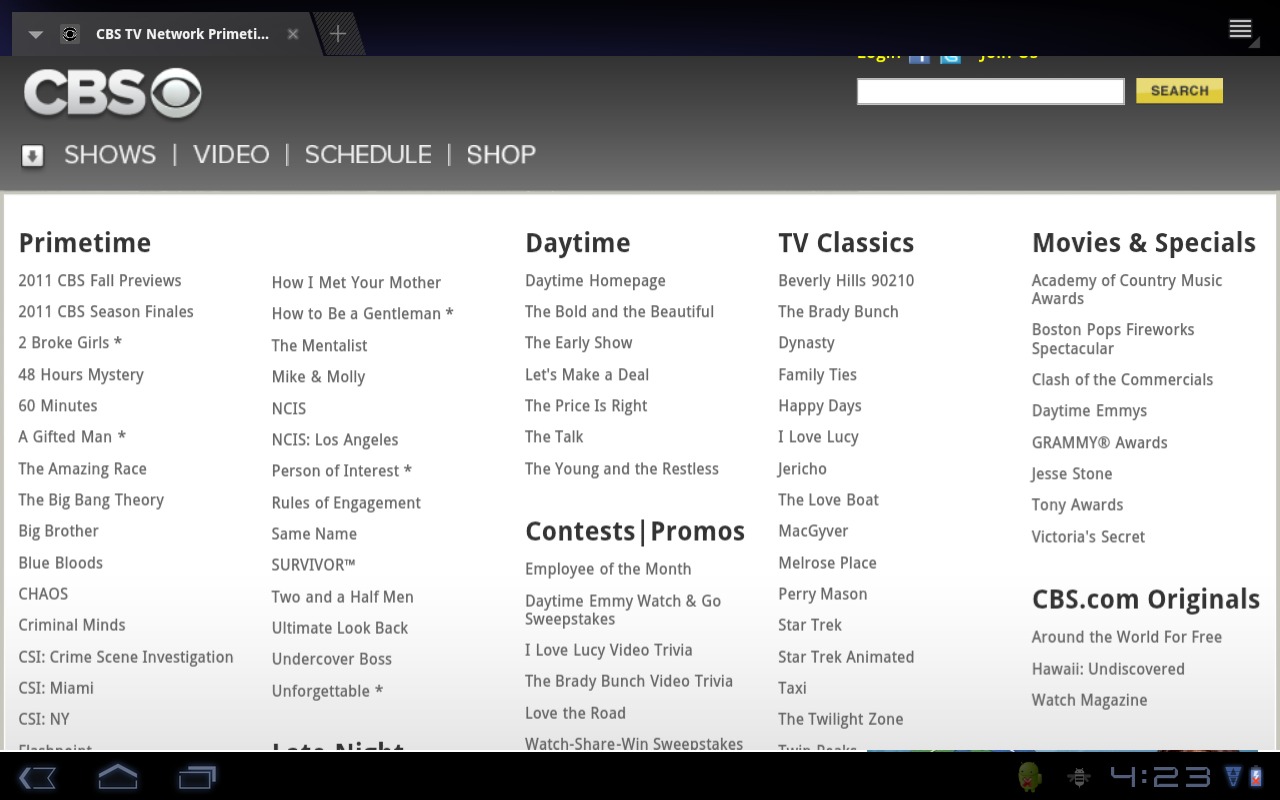Viewport: 1280px width, 800px height.
Task: Open the MacGyver link
Action: pos(813,531)
